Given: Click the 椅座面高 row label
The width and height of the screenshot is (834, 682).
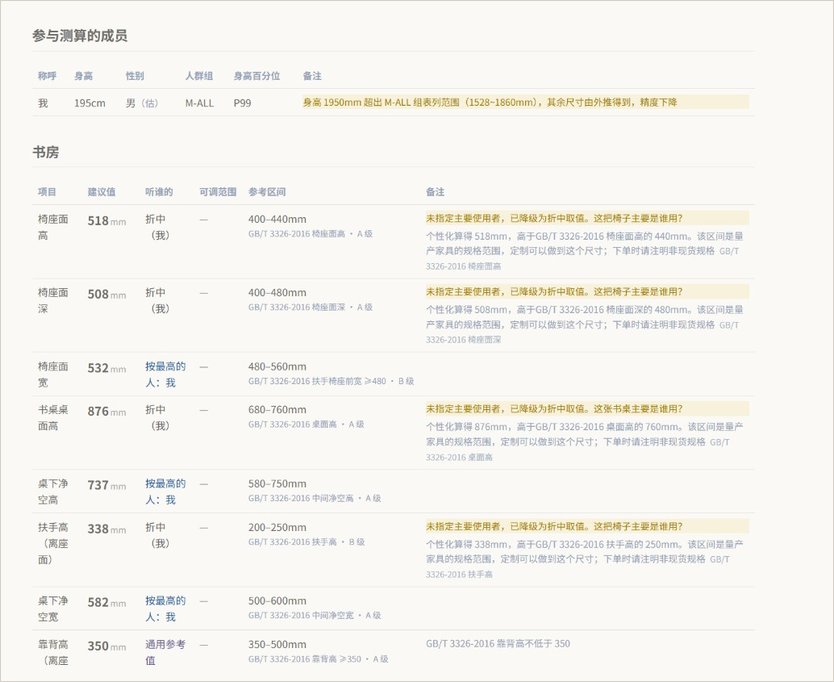Looking at the screenshot, I should click(x=53, y=227).
